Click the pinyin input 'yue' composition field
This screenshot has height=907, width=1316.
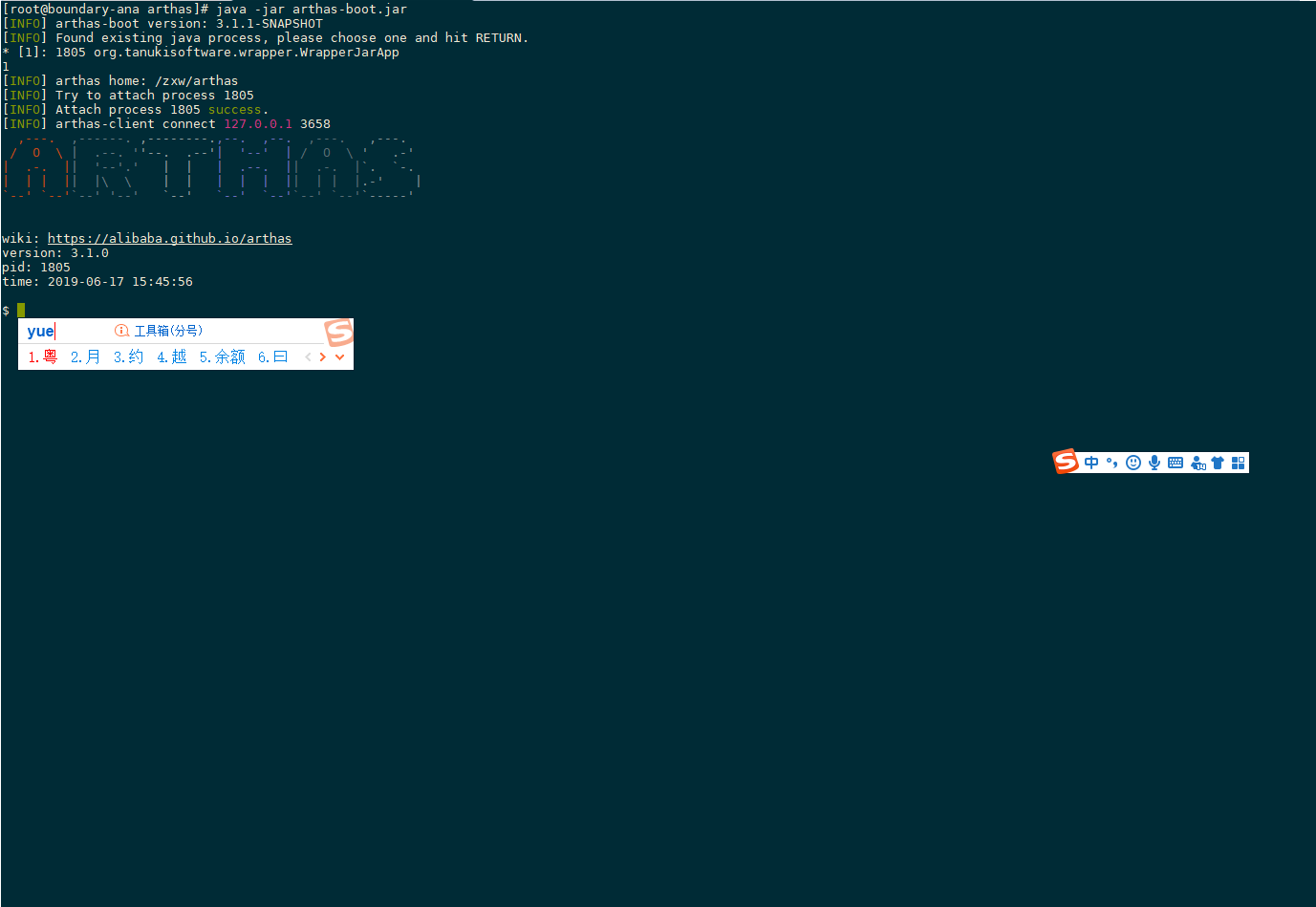(x=41, y=331)
